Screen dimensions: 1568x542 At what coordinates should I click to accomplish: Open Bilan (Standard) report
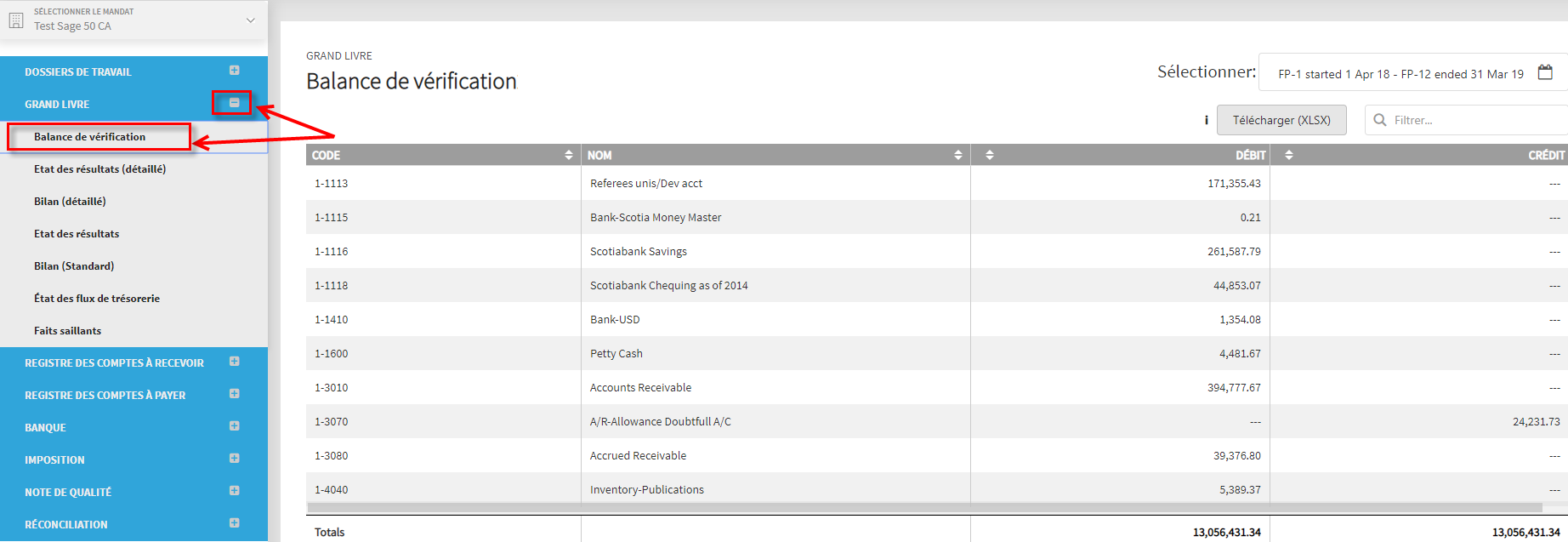click(x=74, y=266)
